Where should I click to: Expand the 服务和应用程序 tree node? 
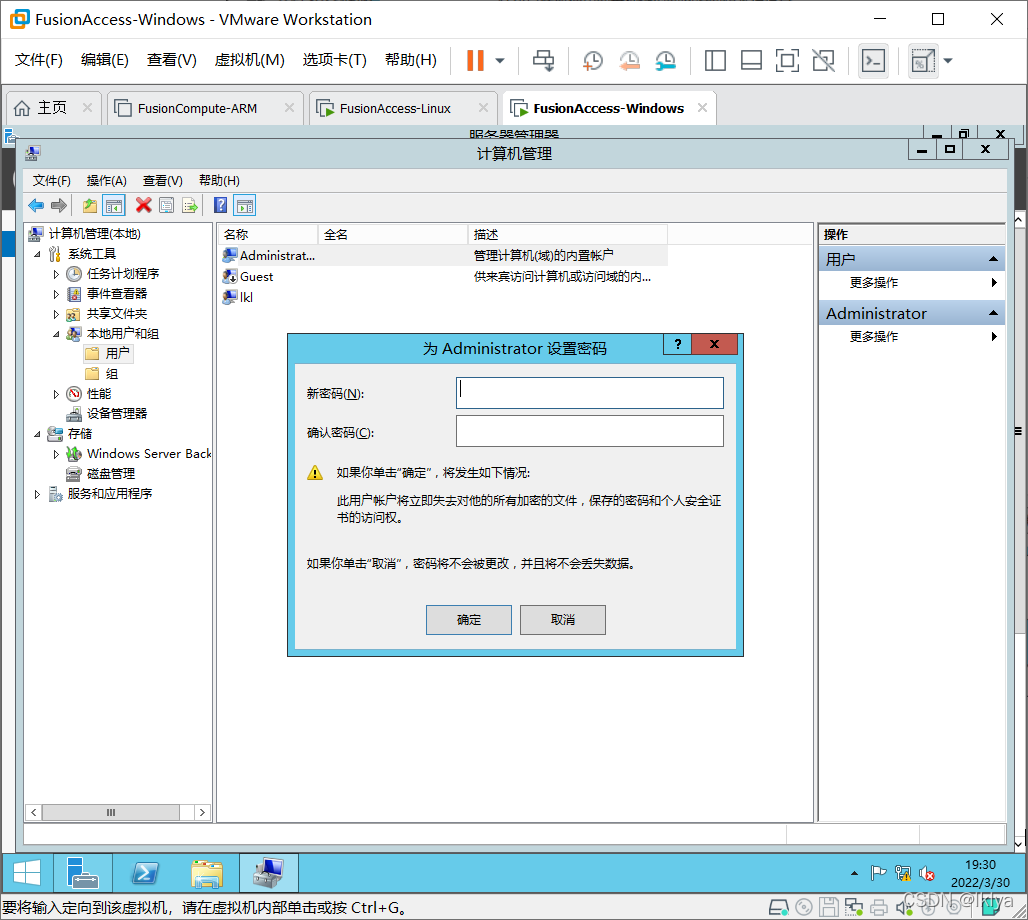(37, 494)
